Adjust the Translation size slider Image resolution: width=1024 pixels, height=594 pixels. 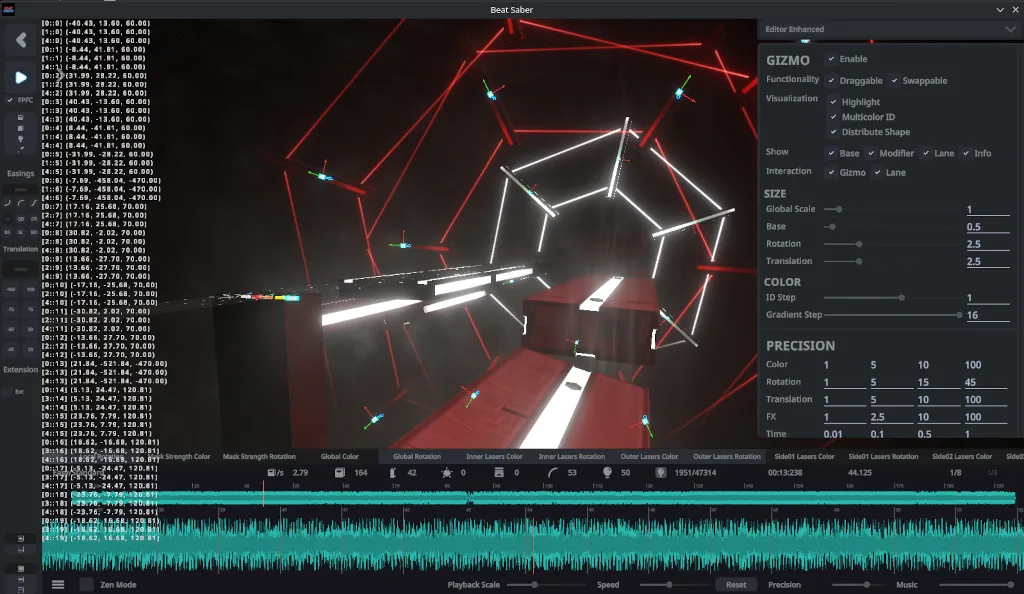[x=893, y=261]
